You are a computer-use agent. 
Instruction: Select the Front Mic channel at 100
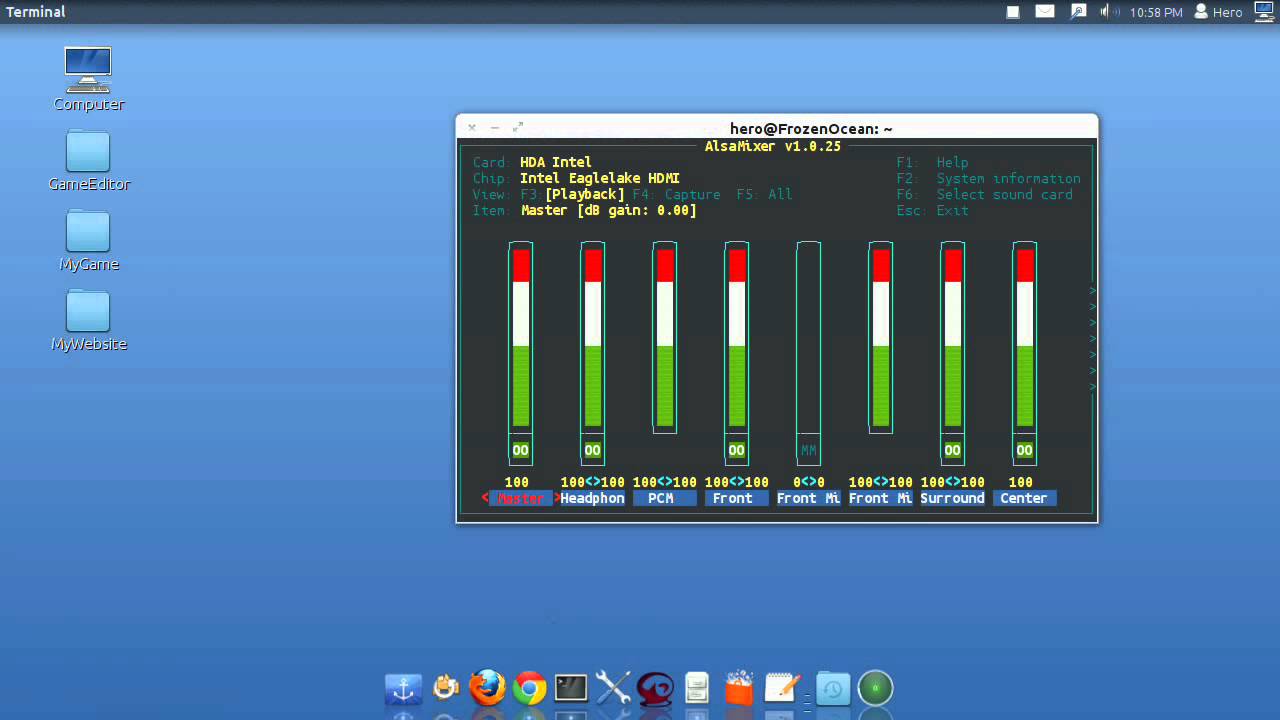coord(880,498)
